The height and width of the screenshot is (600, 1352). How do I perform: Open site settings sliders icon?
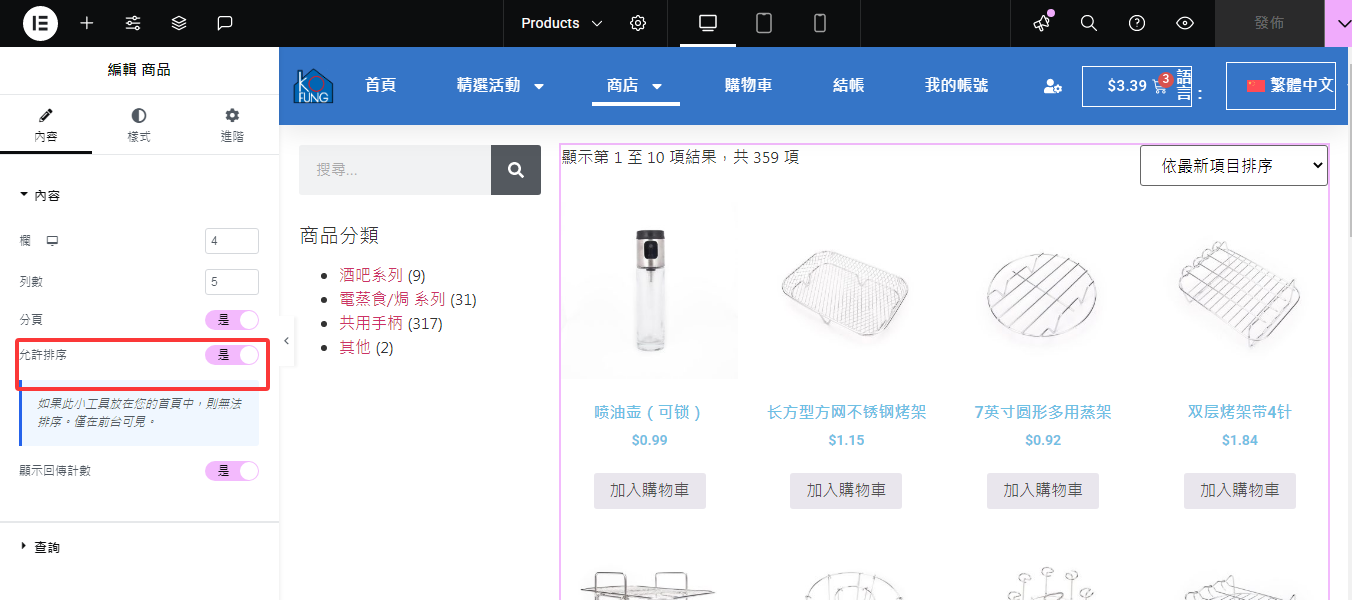pos(133,23)
